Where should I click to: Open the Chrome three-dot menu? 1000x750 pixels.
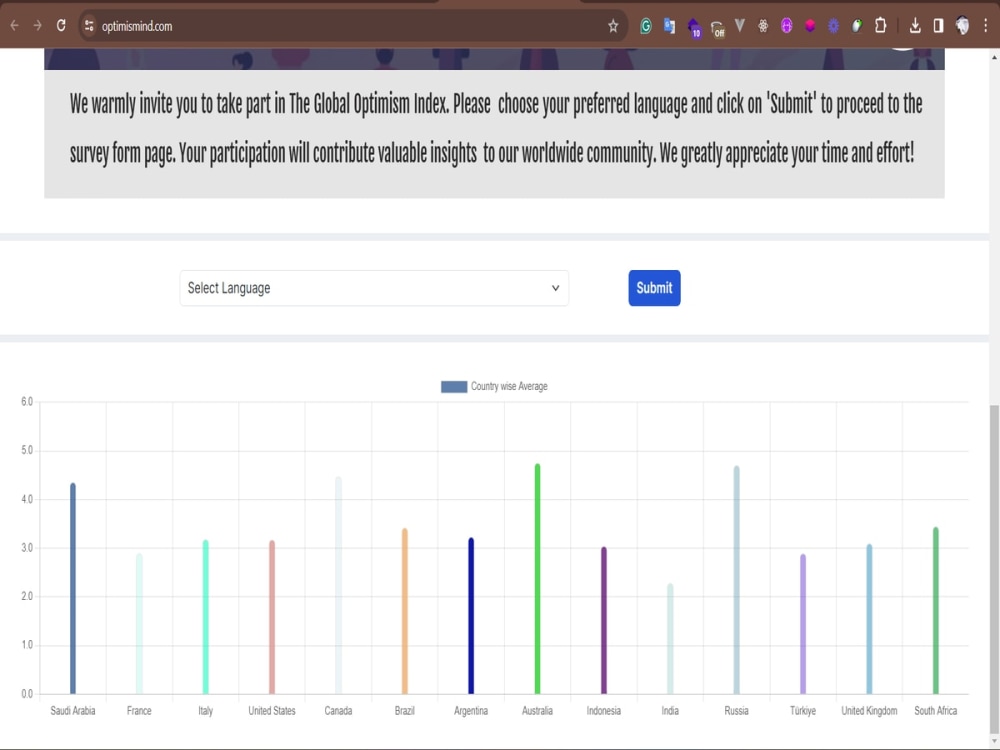[x=986, y=26]
